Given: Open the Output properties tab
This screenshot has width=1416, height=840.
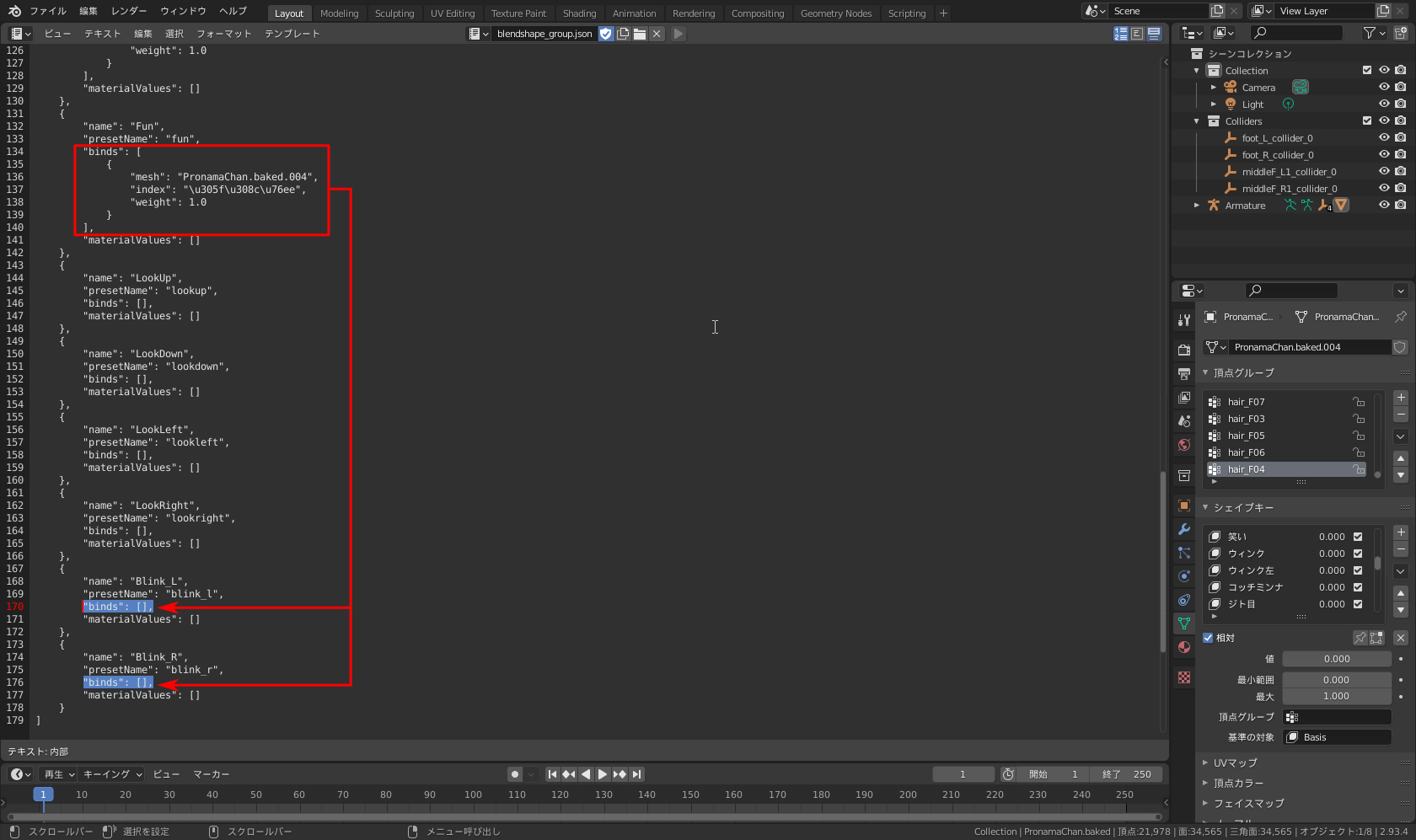Looking at the screenshot, I should pyautogui.click(x=1184, y=373).
